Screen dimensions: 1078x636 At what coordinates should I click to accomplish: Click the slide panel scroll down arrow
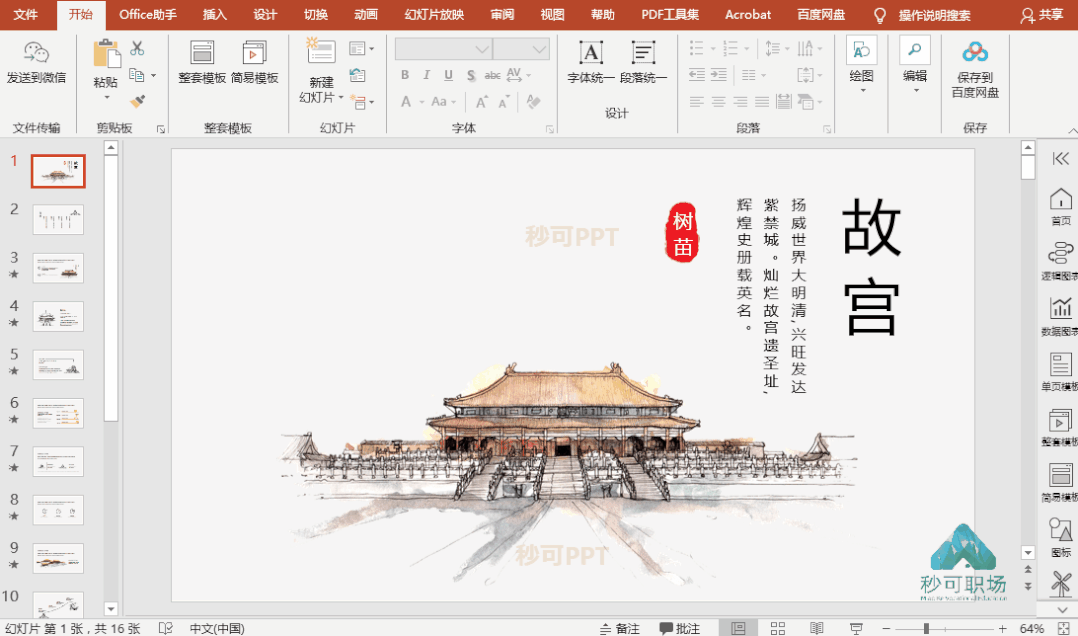click(111, 608)
